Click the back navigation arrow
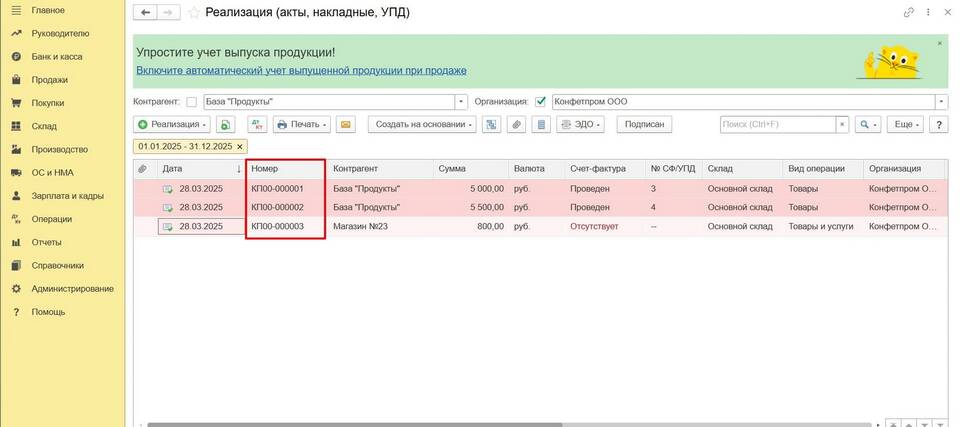 [146, 12]
